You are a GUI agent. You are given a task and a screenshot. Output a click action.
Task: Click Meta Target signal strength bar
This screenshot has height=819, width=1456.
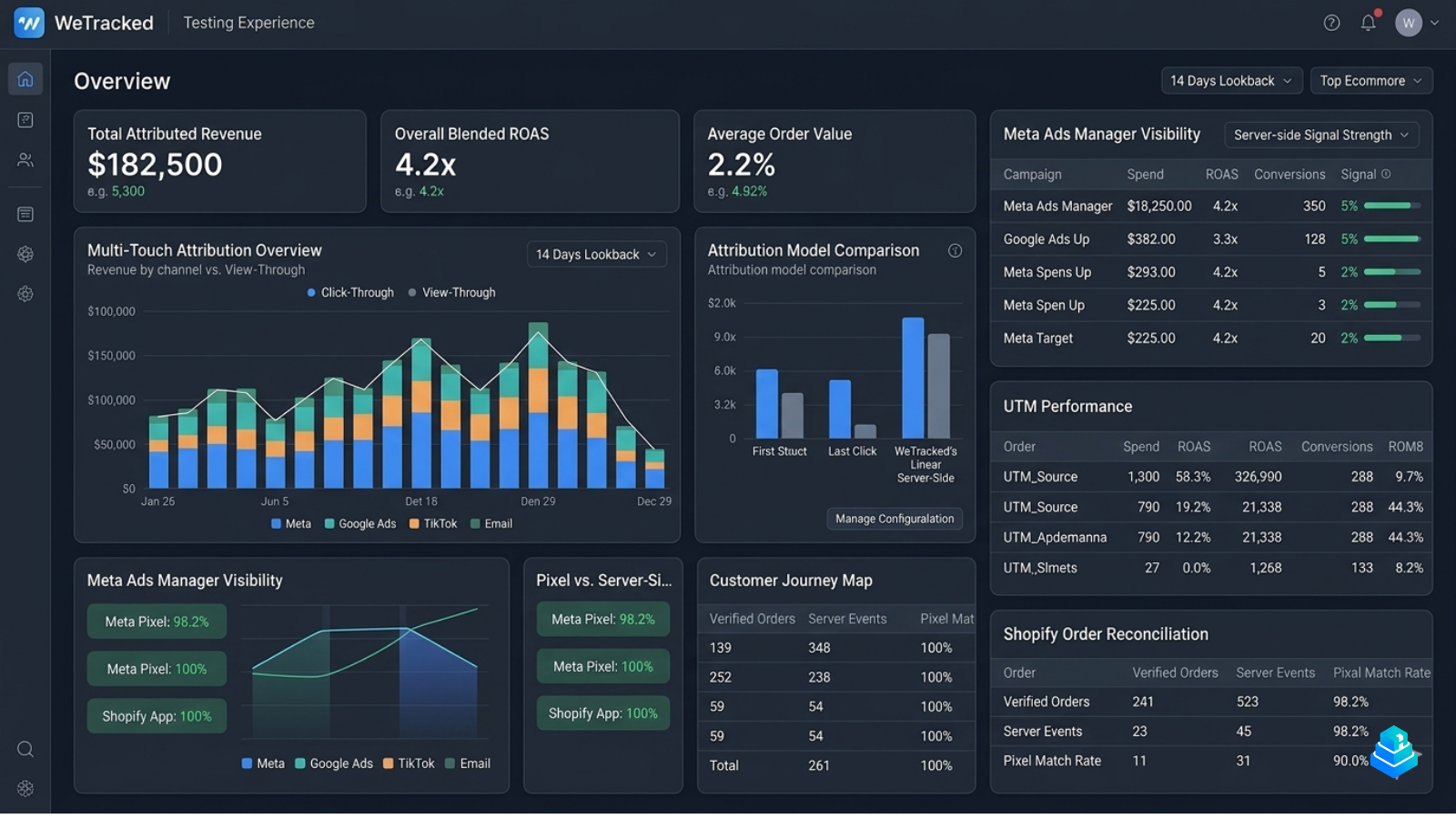point(1392,338)
